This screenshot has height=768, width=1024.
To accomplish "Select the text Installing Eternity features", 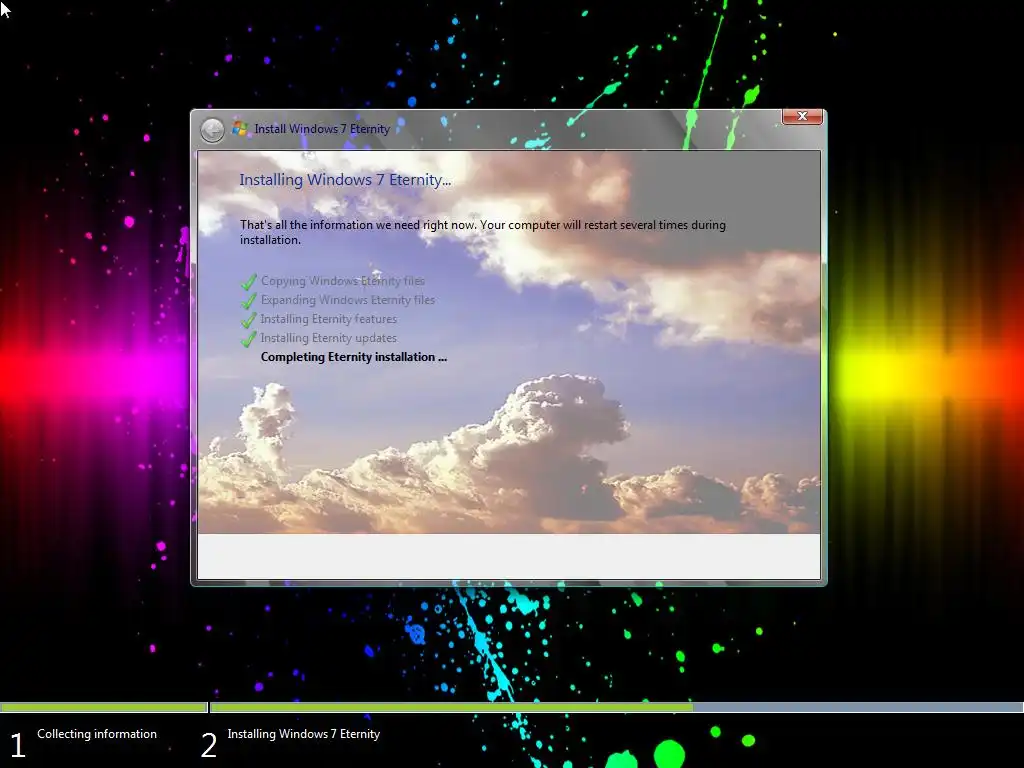I will pos(328,319).
